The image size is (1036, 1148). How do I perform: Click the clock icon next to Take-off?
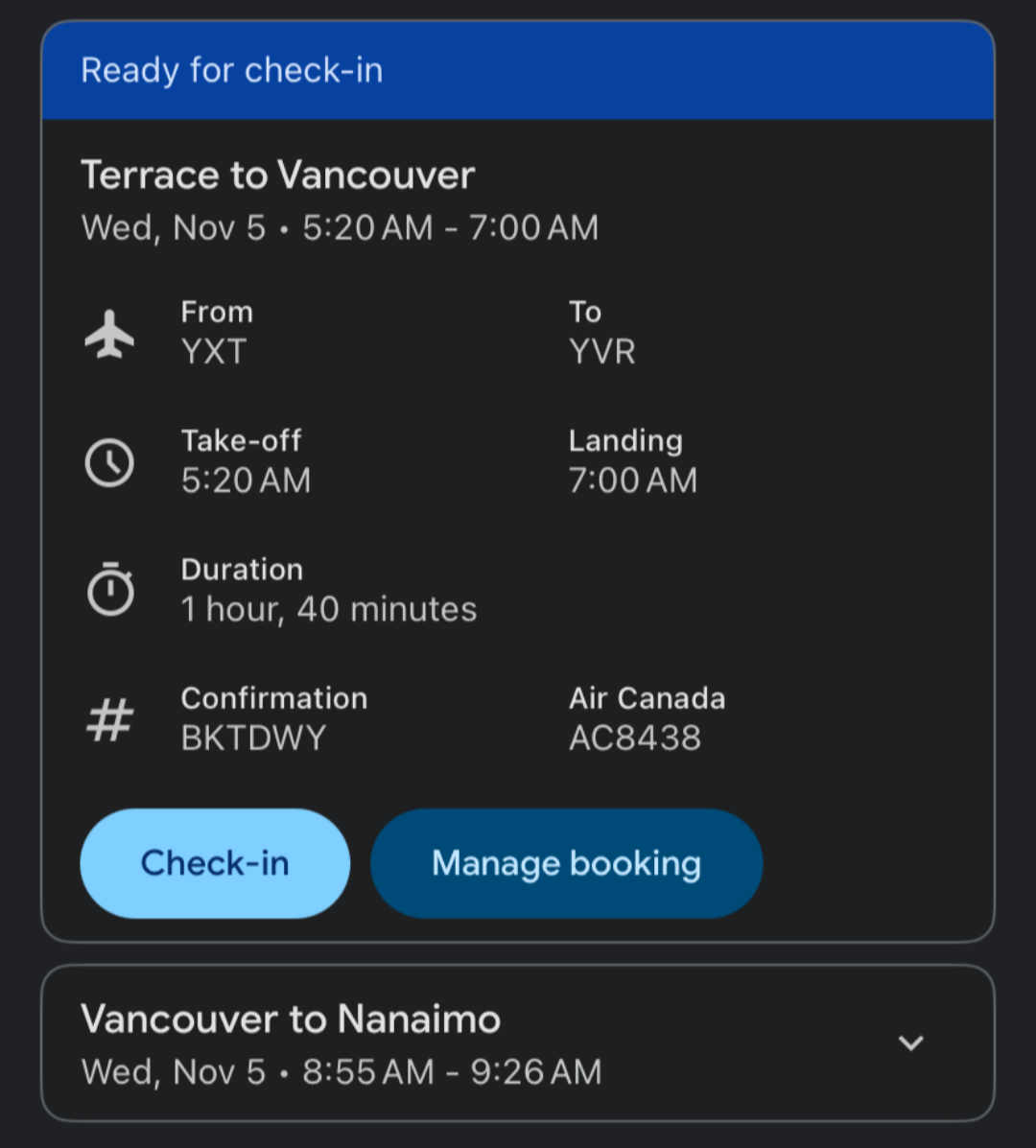[x=109, y=462]
